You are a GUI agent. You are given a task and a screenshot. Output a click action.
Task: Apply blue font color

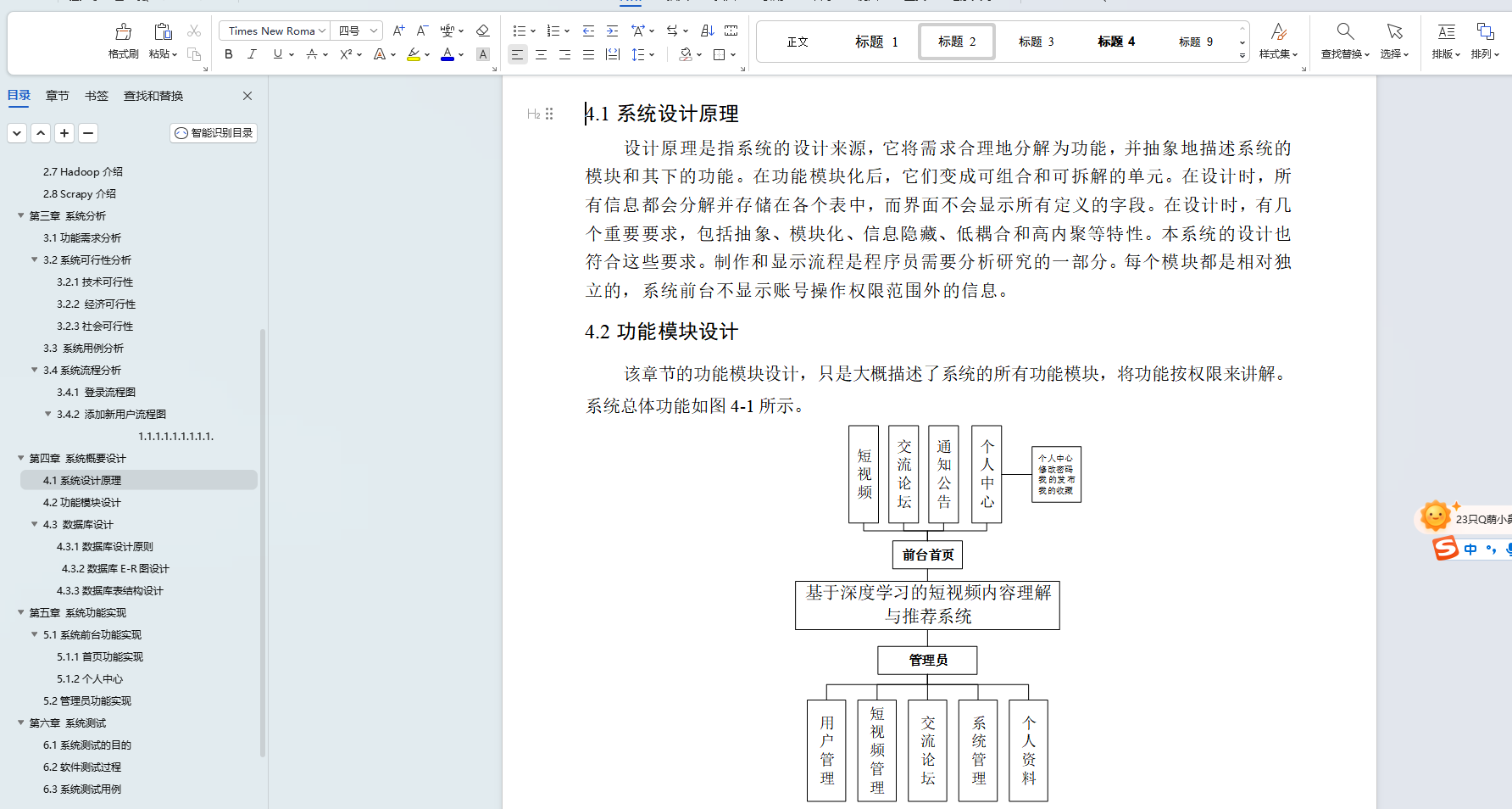(447, 54)
